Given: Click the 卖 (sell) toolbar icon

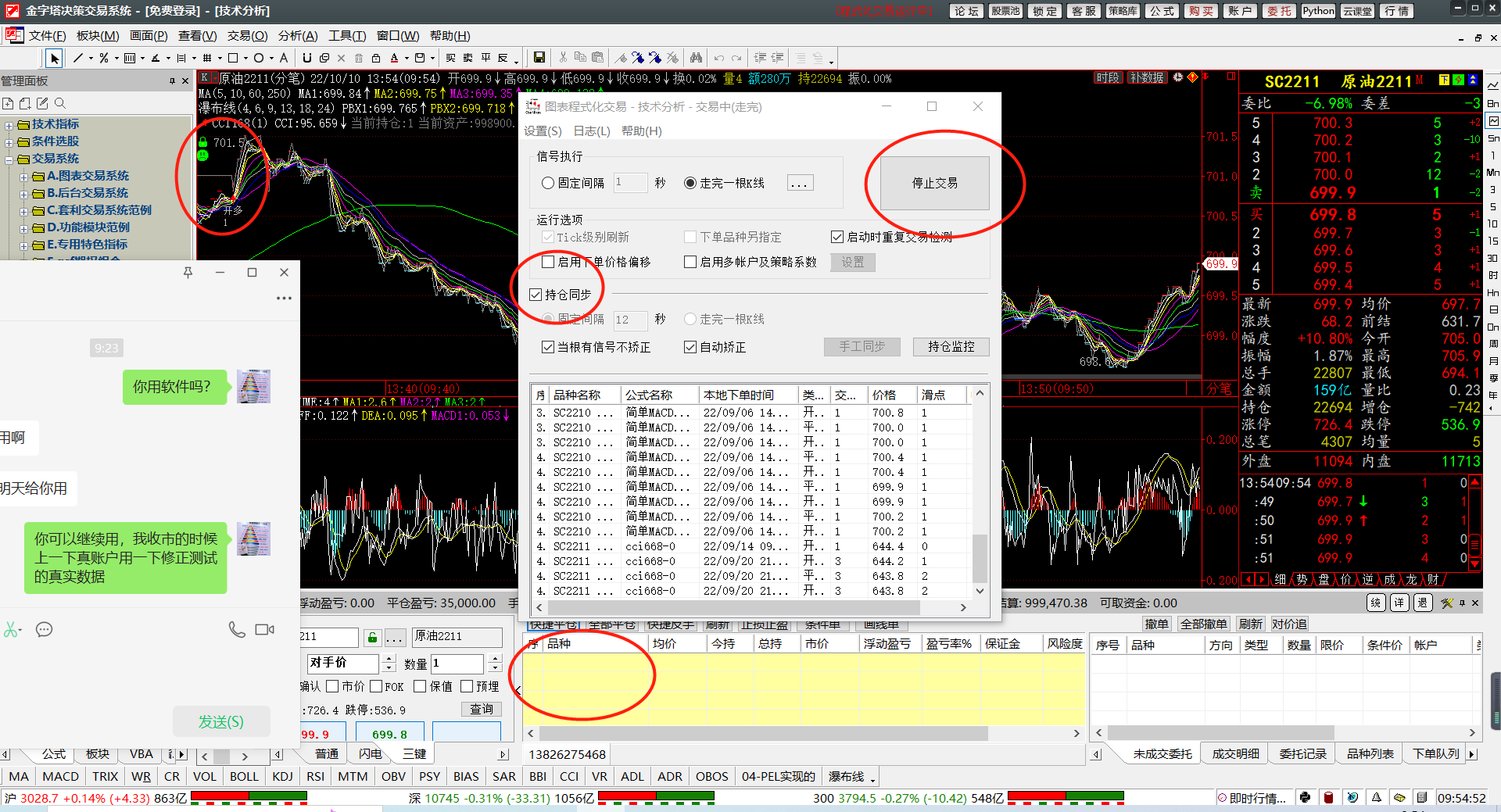Looking at the screenshot, I should tap(468, 58).
